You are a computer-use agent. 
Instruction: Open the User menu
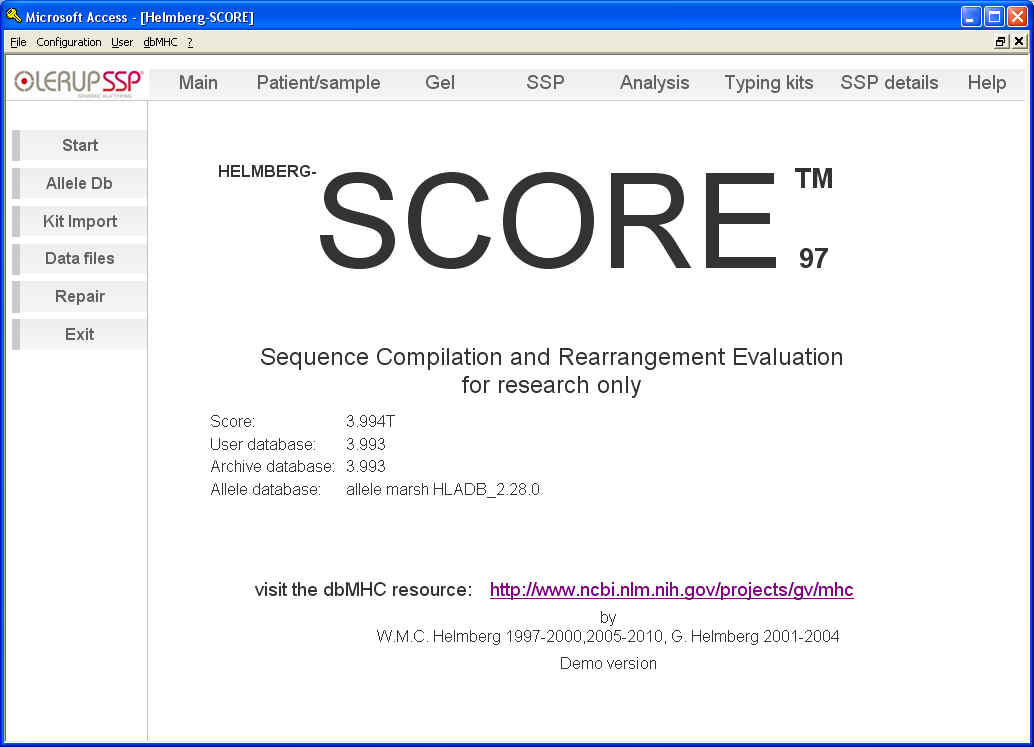click(122, 42)
